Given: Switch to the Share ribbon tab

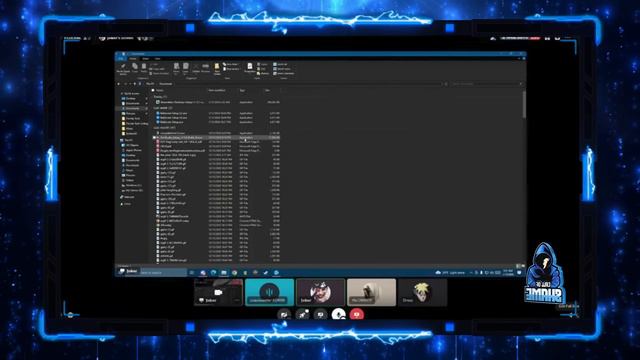Looking at the screenshot, I should click(x=145, y=59).
